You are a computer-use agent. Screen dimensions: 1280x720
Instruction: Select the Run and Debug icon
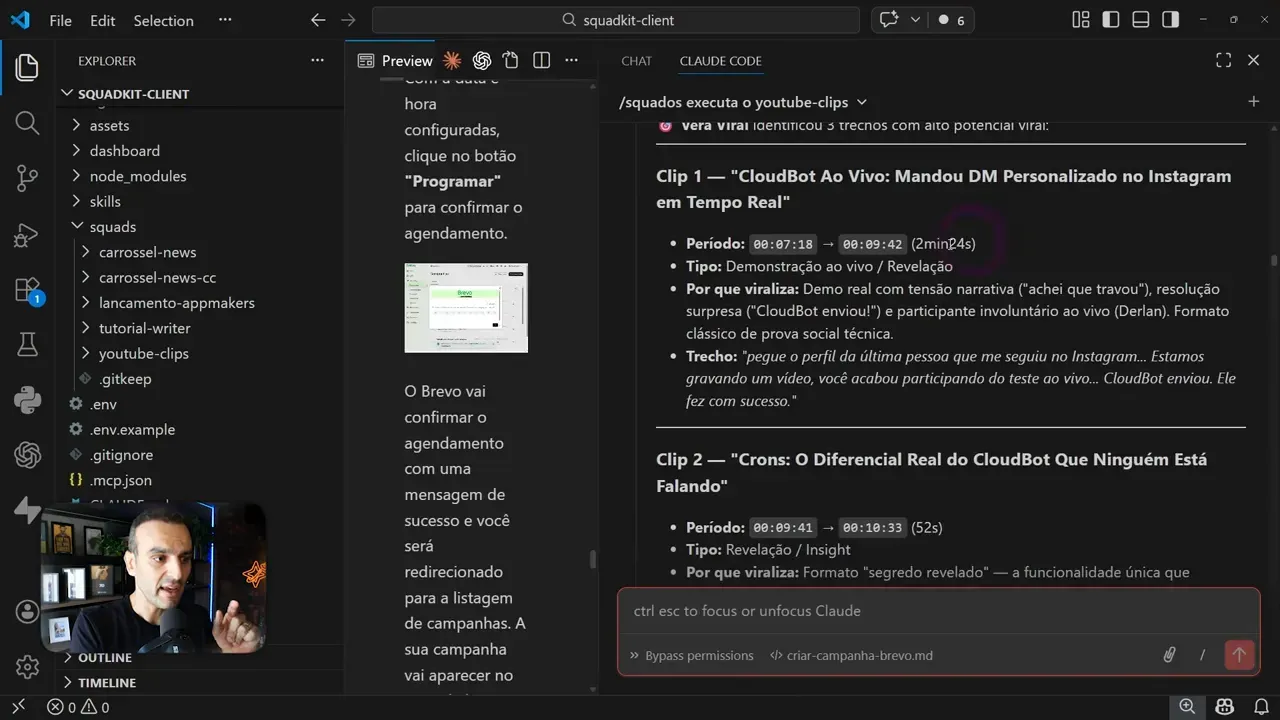(27, 235)
